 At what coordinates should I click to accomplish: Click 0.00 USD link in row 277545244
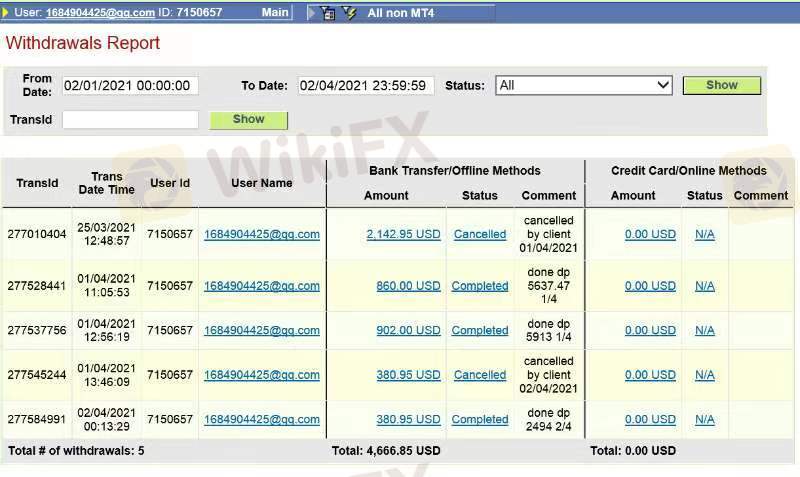(650, 374)
